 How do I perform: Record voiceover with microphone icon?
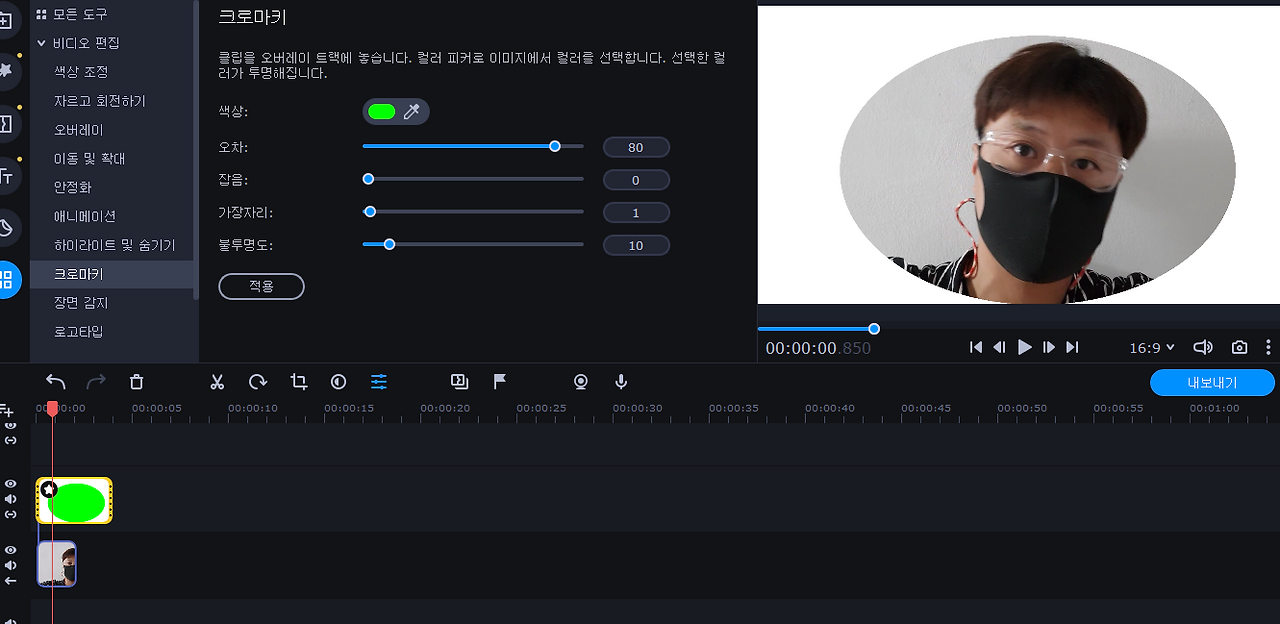[621, 382]
